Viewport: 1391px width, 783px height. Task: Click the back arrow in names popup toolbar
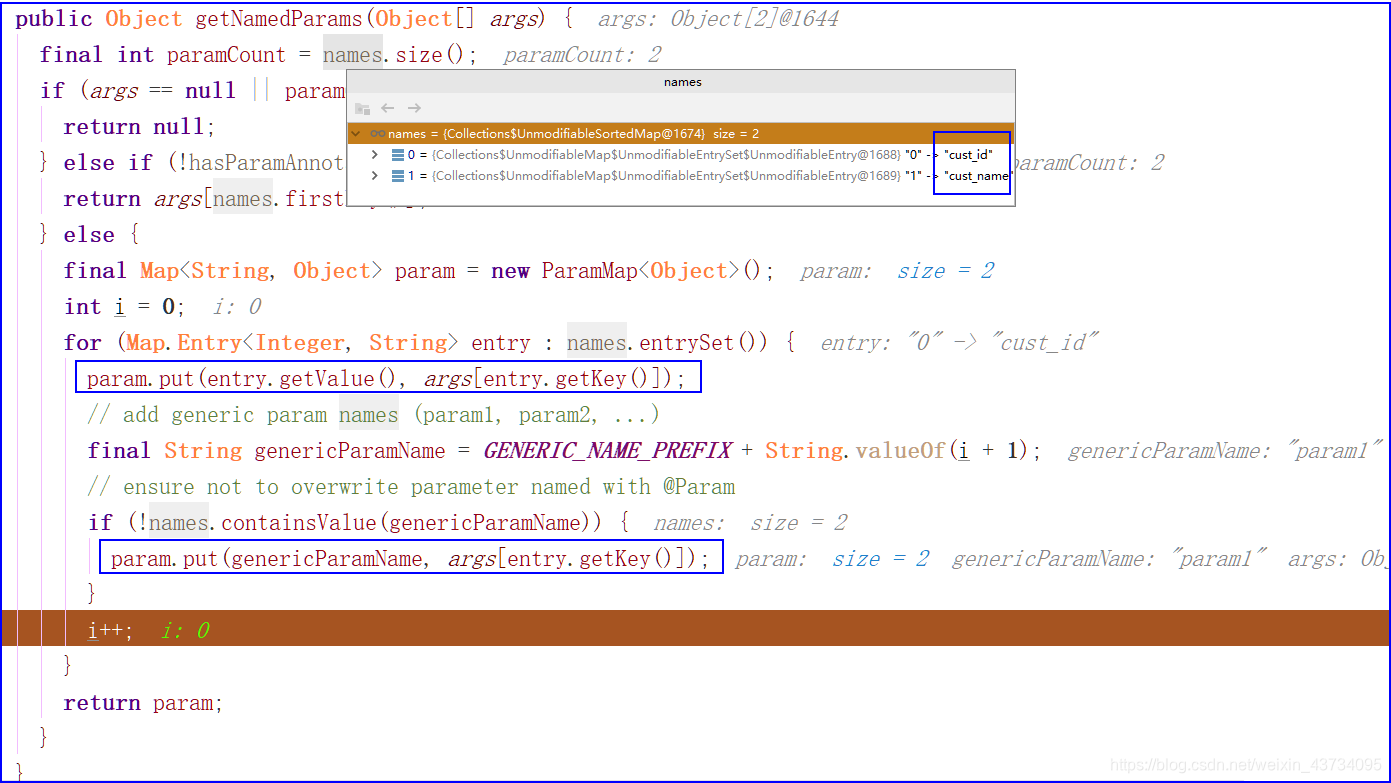[388, 108]
